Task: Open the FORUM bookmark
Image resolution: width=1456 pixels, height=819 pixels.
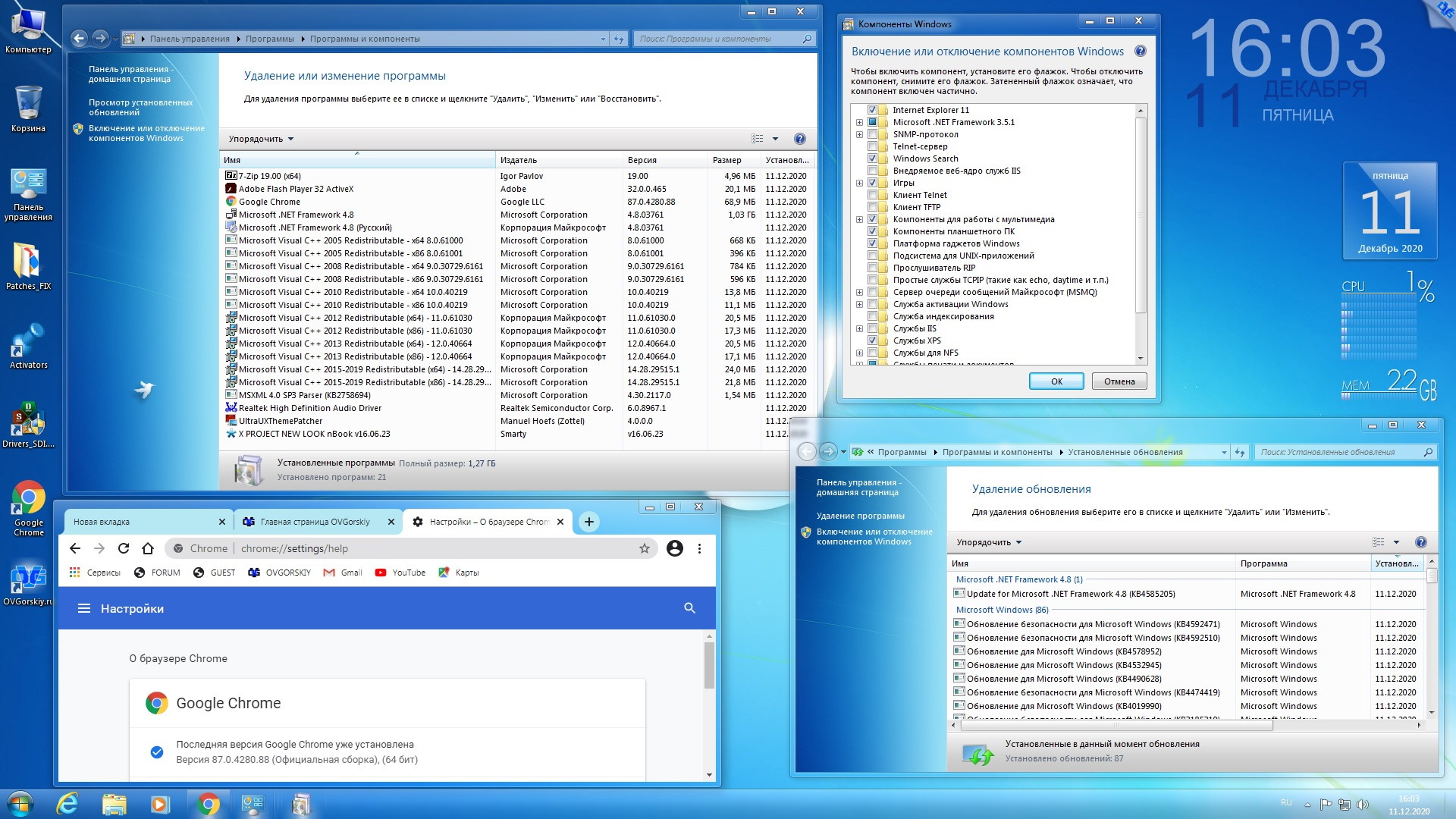Action: tap(157, 573)
